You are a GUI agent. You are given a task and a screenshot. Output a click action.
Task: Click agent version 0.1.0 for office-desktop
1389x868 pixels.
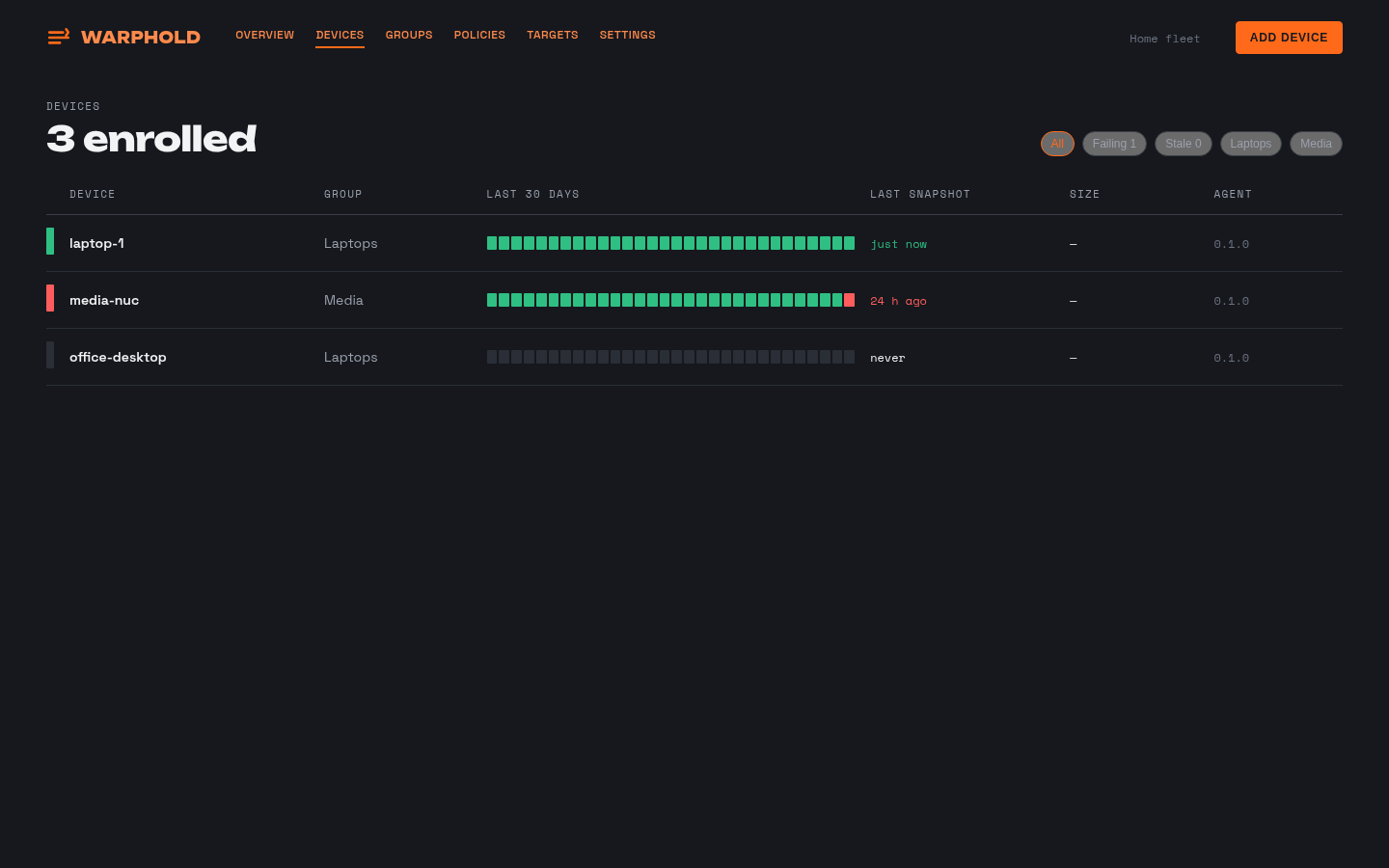coord(1232,358)
